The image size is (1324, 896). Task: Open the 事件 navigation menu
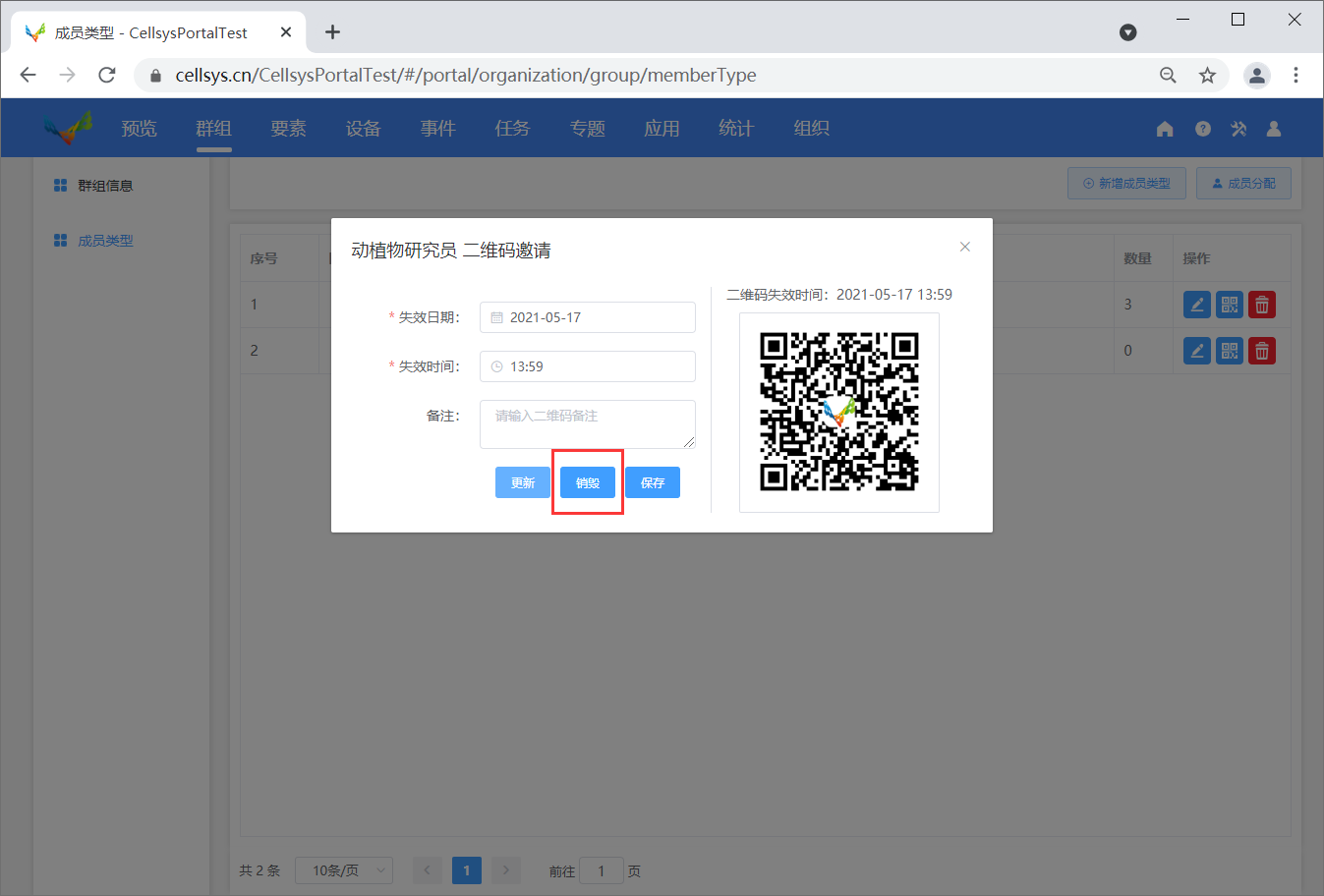[x=437, y=129]
